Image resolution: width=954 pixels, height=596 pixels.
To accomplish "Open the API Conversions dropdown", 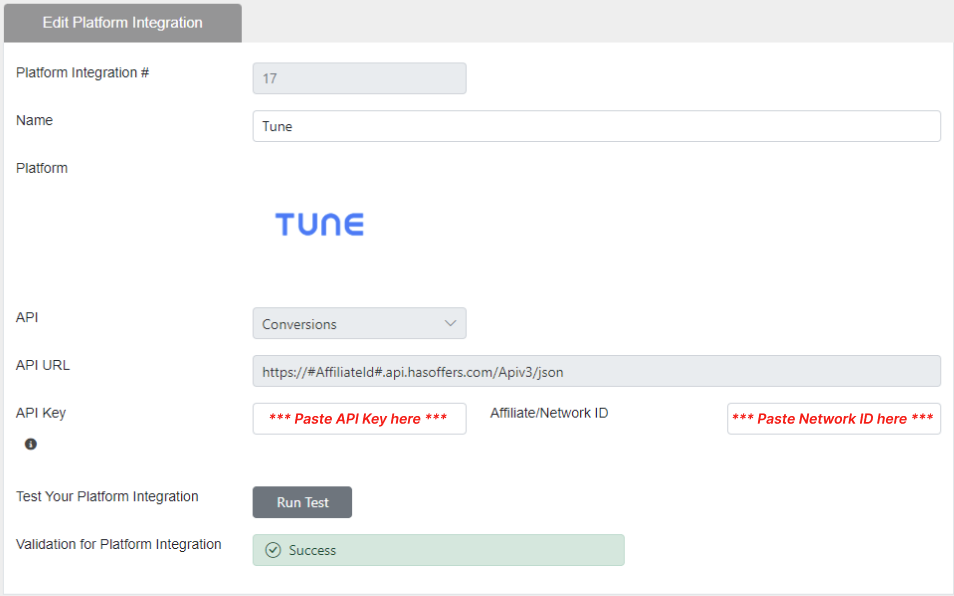I will tap(360, 323).
